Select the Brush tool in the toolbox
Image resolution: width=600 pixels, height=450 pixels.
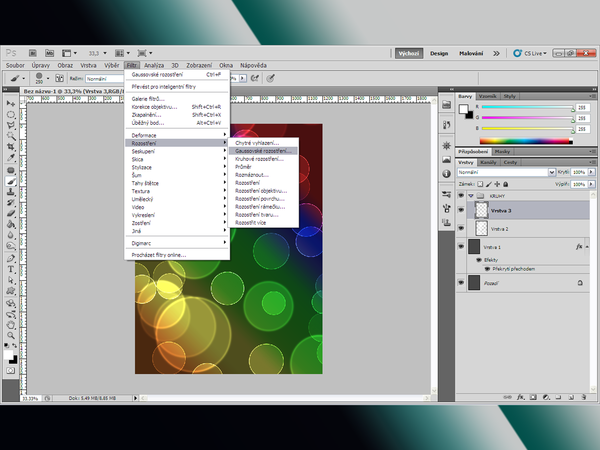(x=11, y=182)
